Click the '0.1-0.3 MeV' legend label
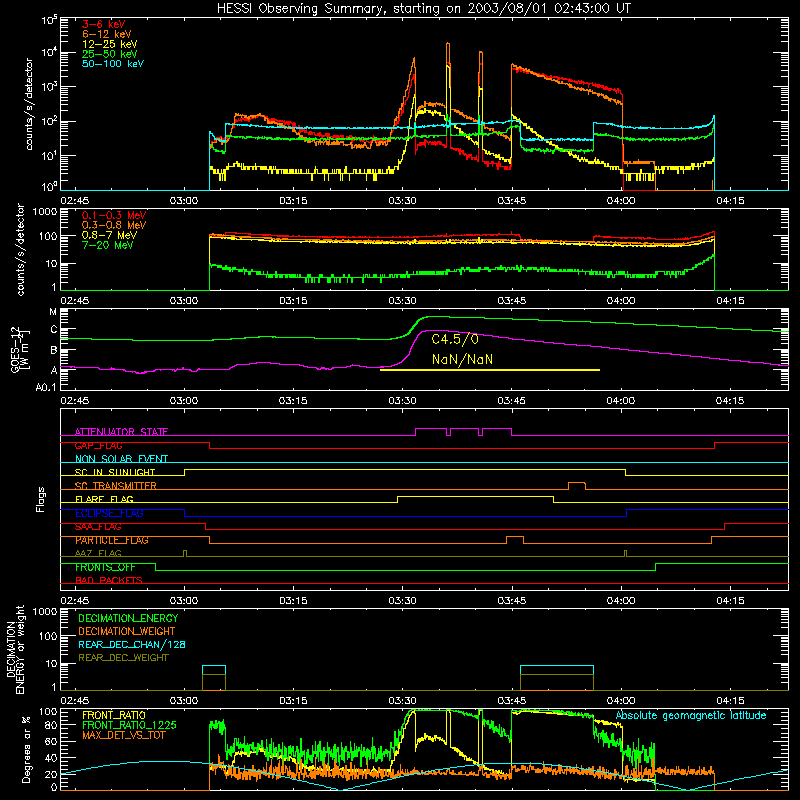Screen dimensions: 800x800 point(114,215)
